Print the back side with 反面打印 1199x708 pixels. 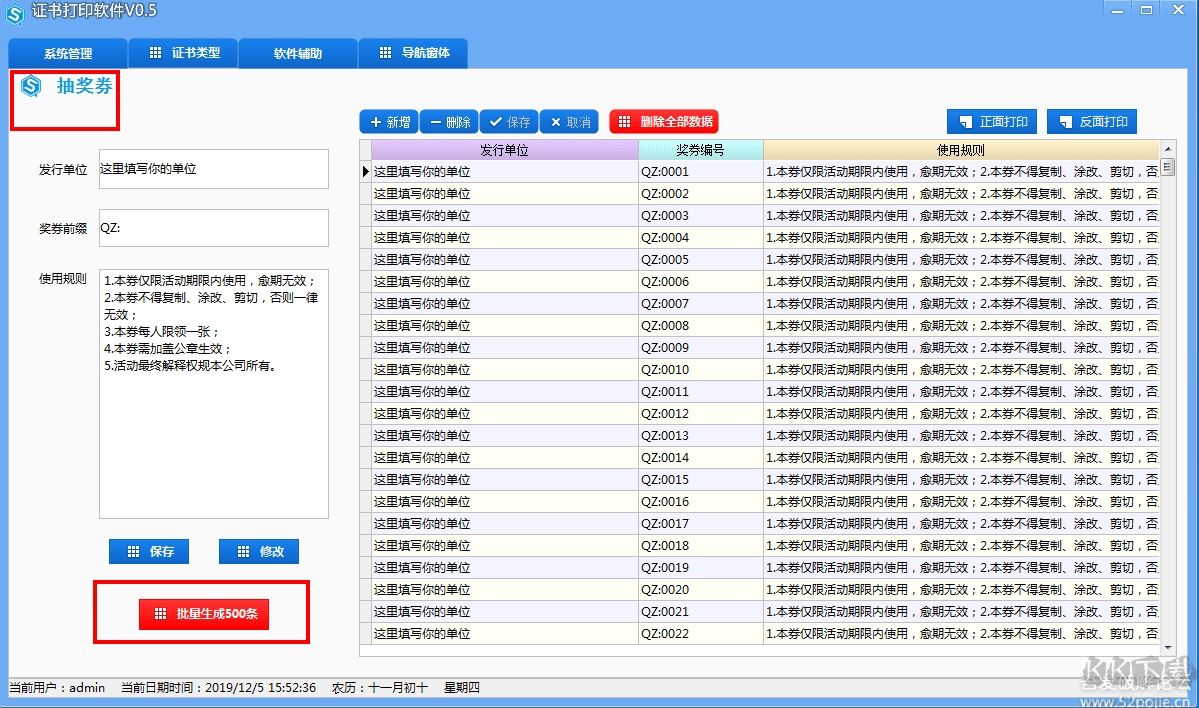click(1092, 122)
